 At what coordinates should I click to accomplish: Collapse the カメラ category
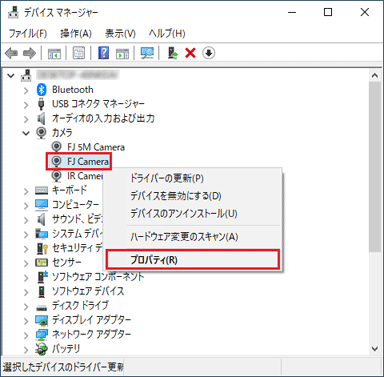(26, 133)
